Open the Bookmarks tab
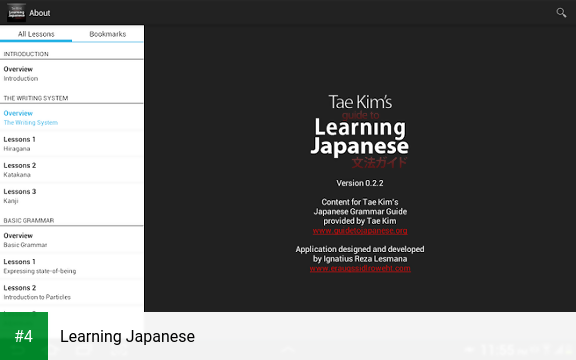Viewport: 576px width, 360px height. click(x=108, y=34)
